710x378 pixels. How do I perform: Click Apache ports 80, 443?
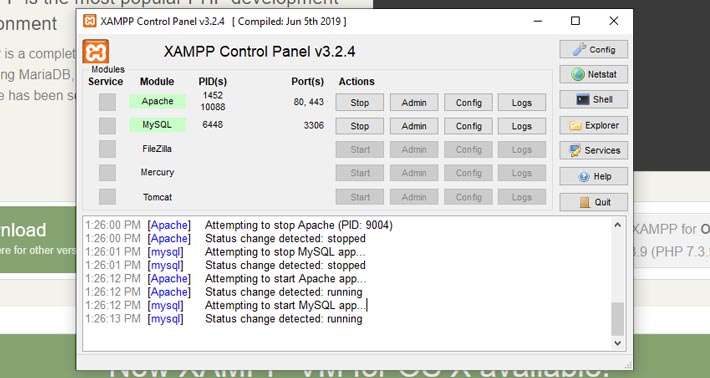308,102
